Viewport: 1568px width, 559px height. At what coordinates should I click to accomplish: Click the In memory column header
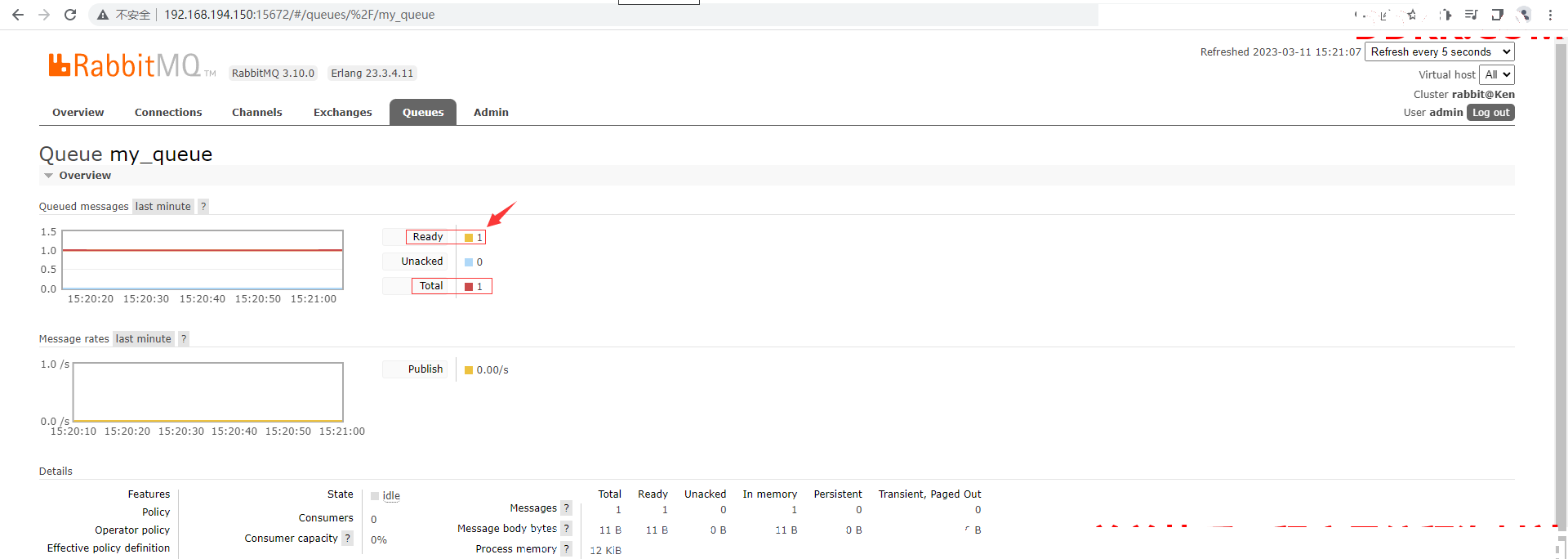[x=770, y=494]
